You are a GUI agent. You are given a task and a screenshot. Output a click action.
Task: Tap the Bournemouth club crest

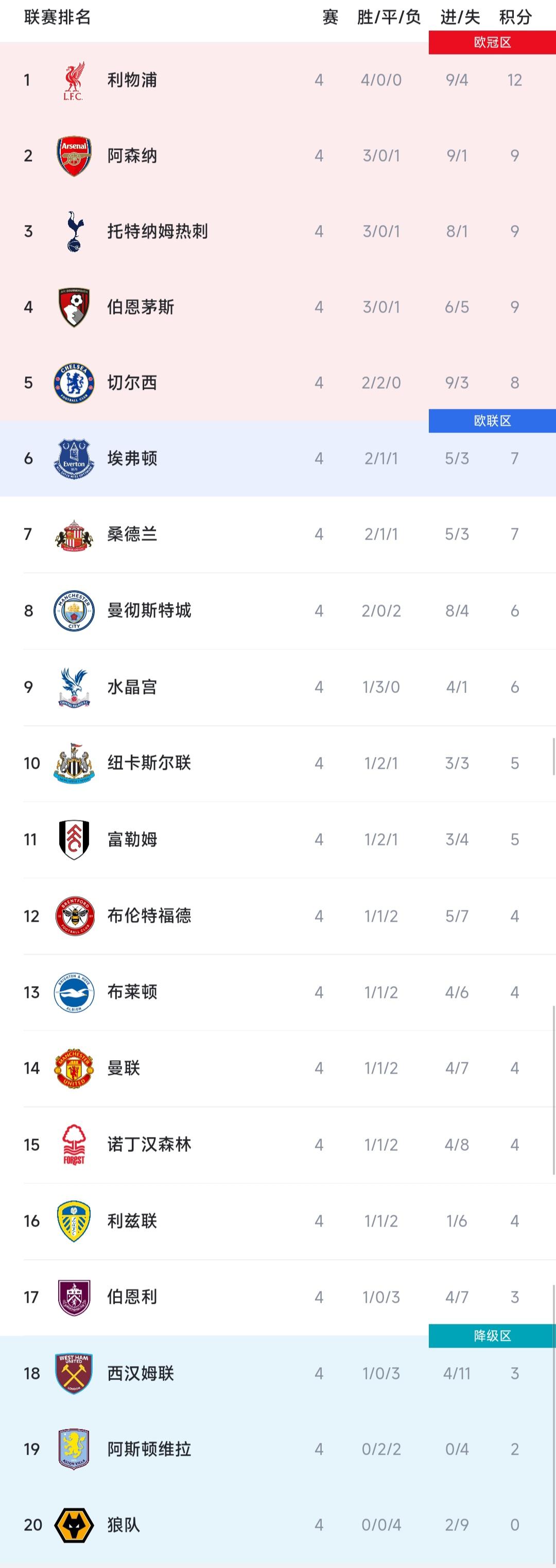(74, 307)
